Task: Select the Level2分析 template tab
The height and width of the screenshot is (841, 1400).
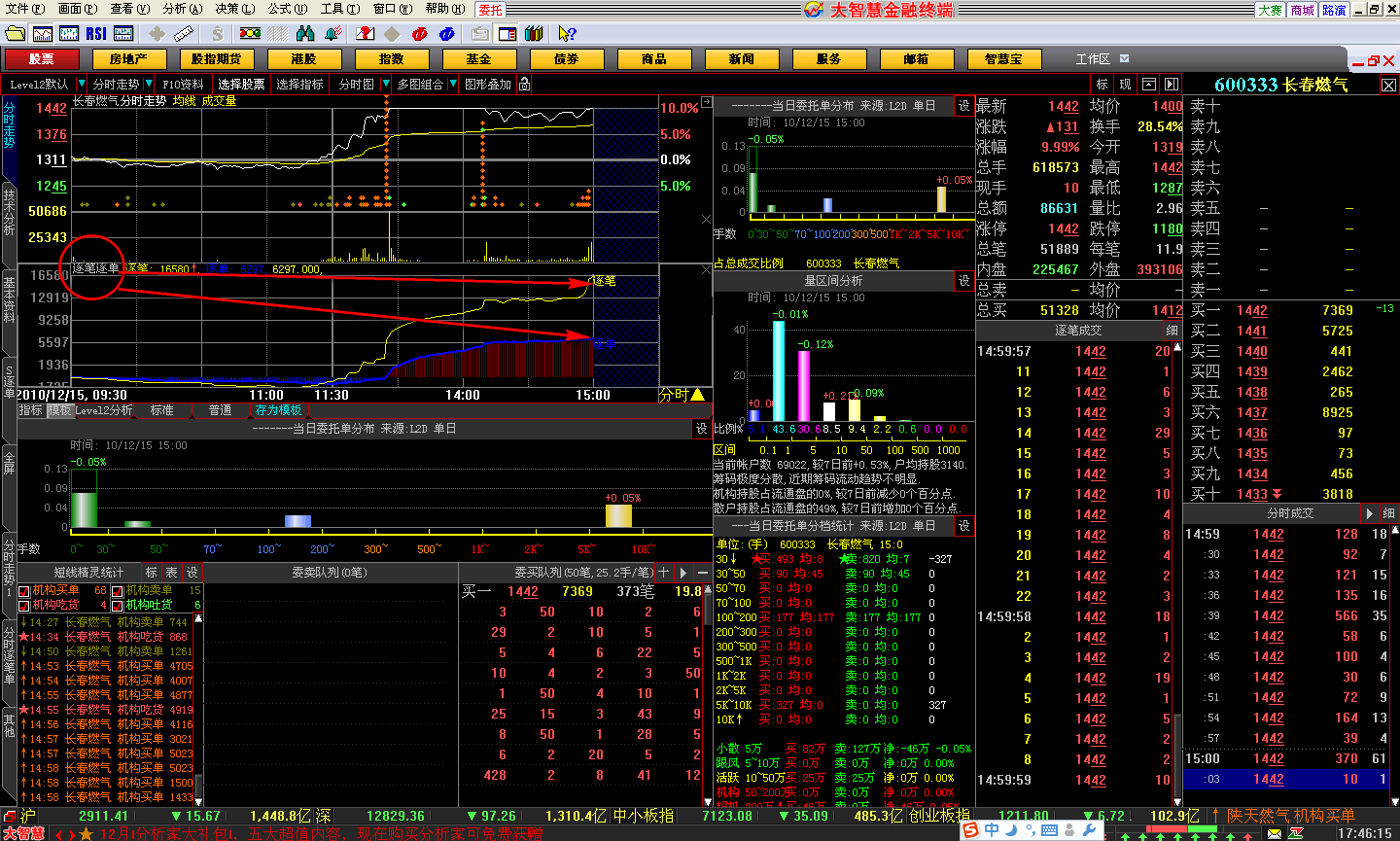Action: (104, 410)
